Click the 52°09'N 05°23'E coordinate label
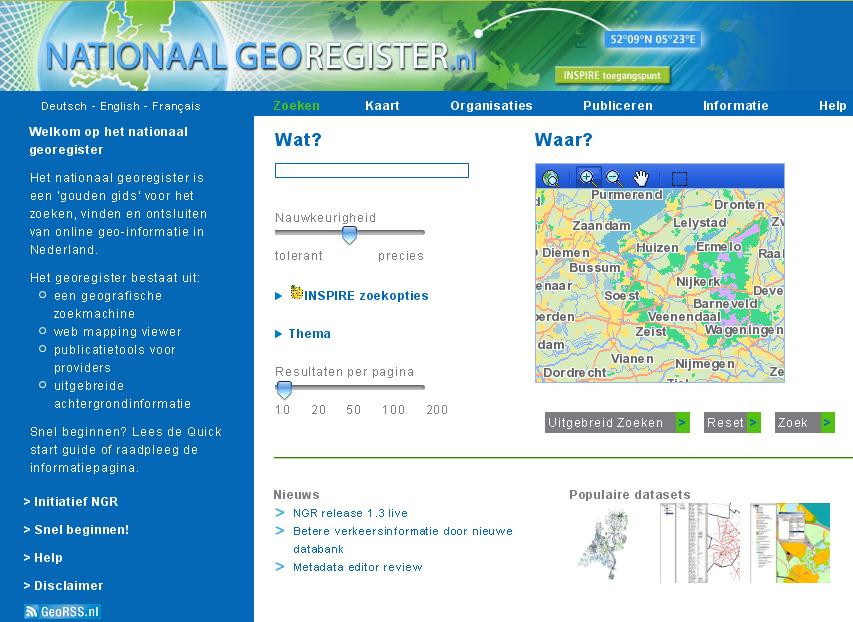The width and height of the screenshot is (853, 622). coord(653,39)
